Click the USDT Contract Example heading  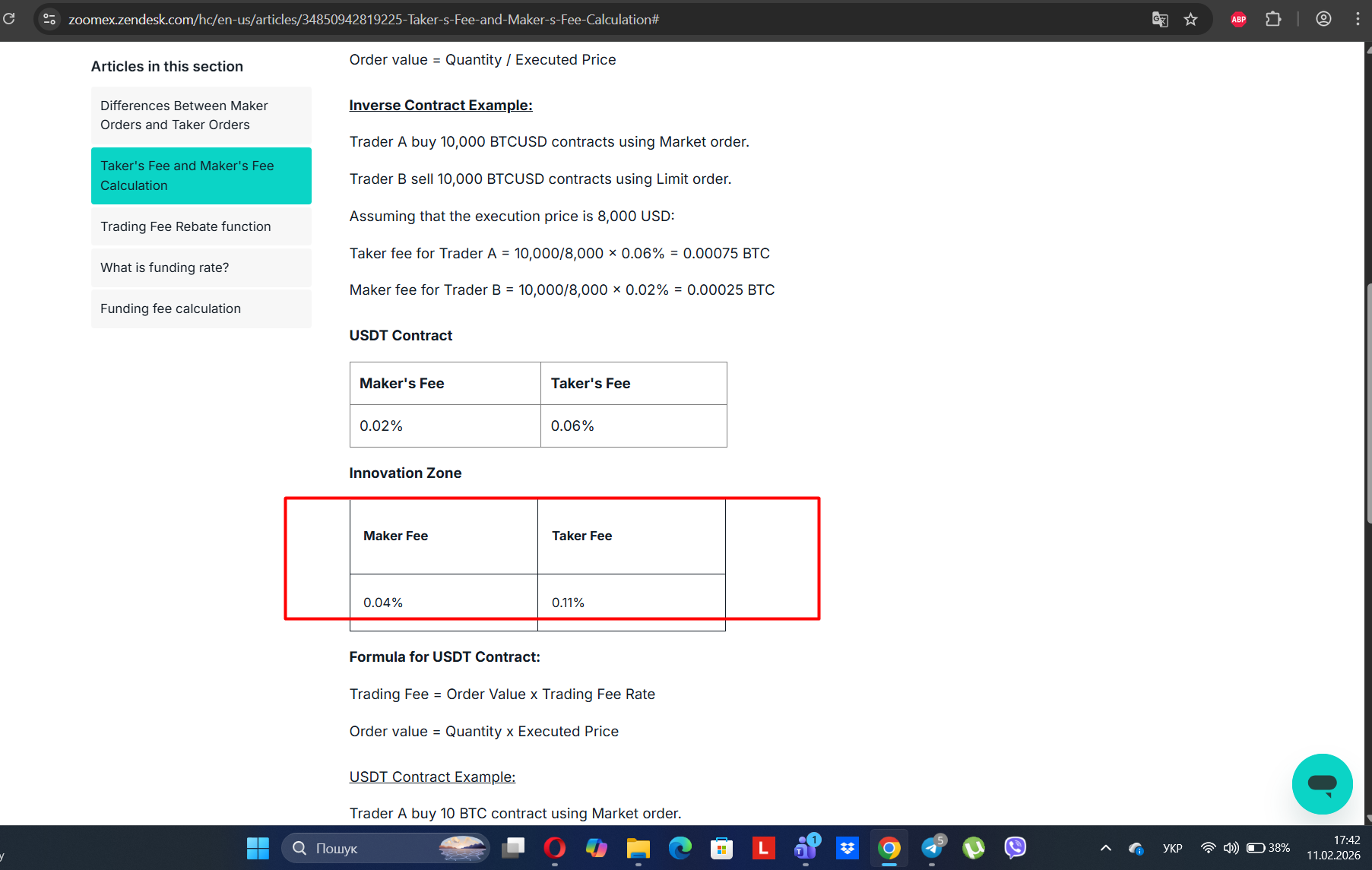point(433,777)
